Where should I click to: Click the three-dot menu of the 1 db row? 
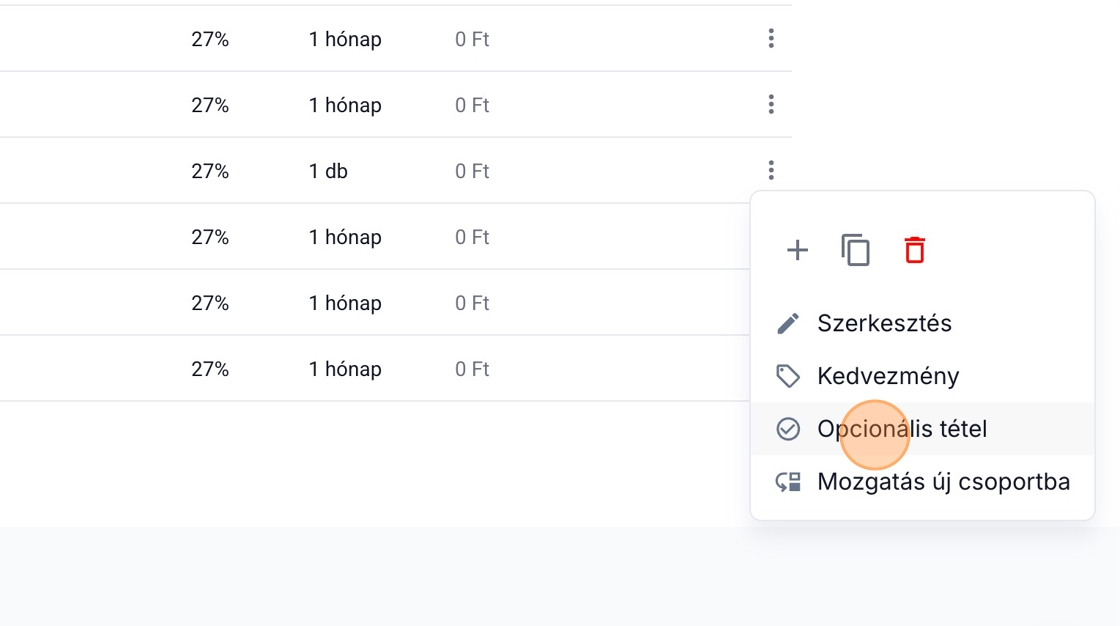(771, 171)
